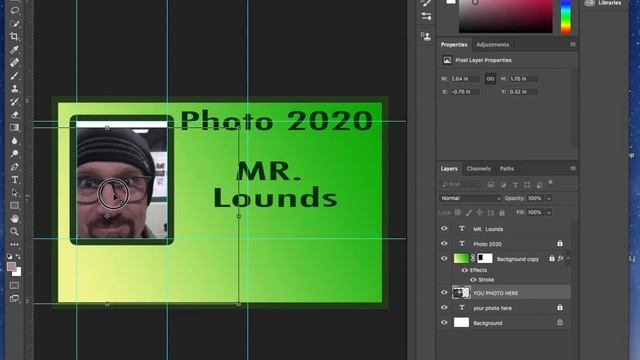640x360 pixels.
Task: Open the Brushes panel icon
Action: (x=426, y=16)
